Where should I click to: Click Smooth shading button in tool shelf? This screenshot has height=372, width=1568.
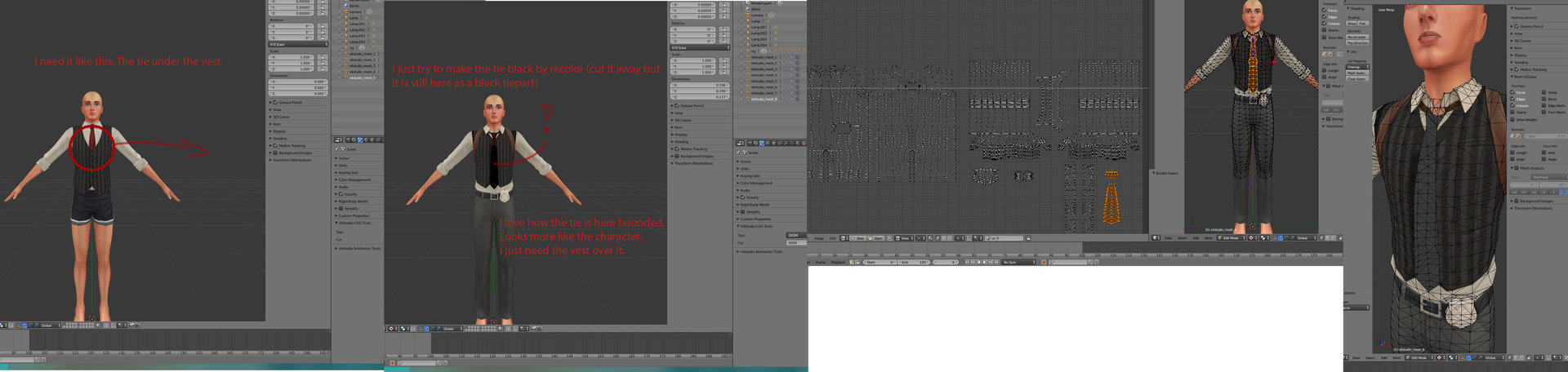tap(1352, 23)
